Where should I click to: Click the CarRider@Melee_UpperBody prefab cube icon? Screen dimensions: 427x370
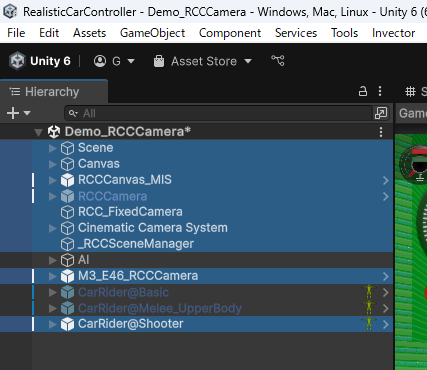(x=67, y=308)
